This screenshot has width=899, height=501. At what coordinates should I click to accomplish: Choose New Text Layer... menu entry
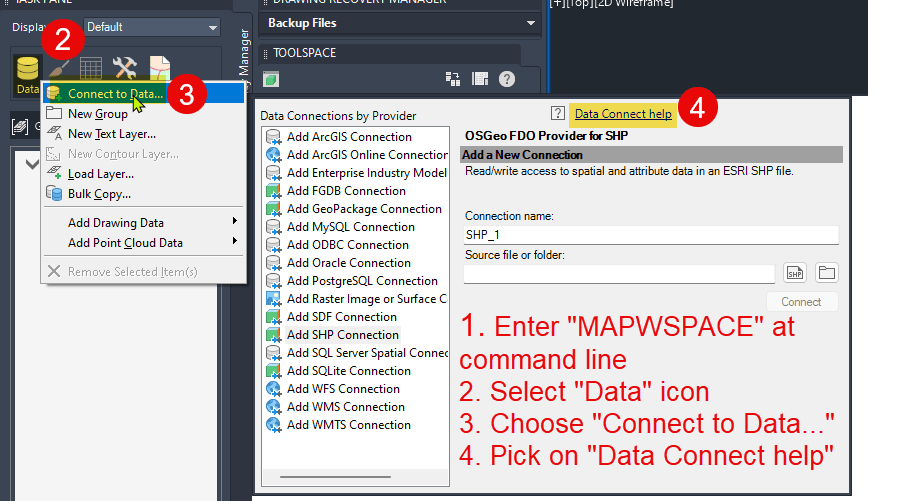click(143, 134)
